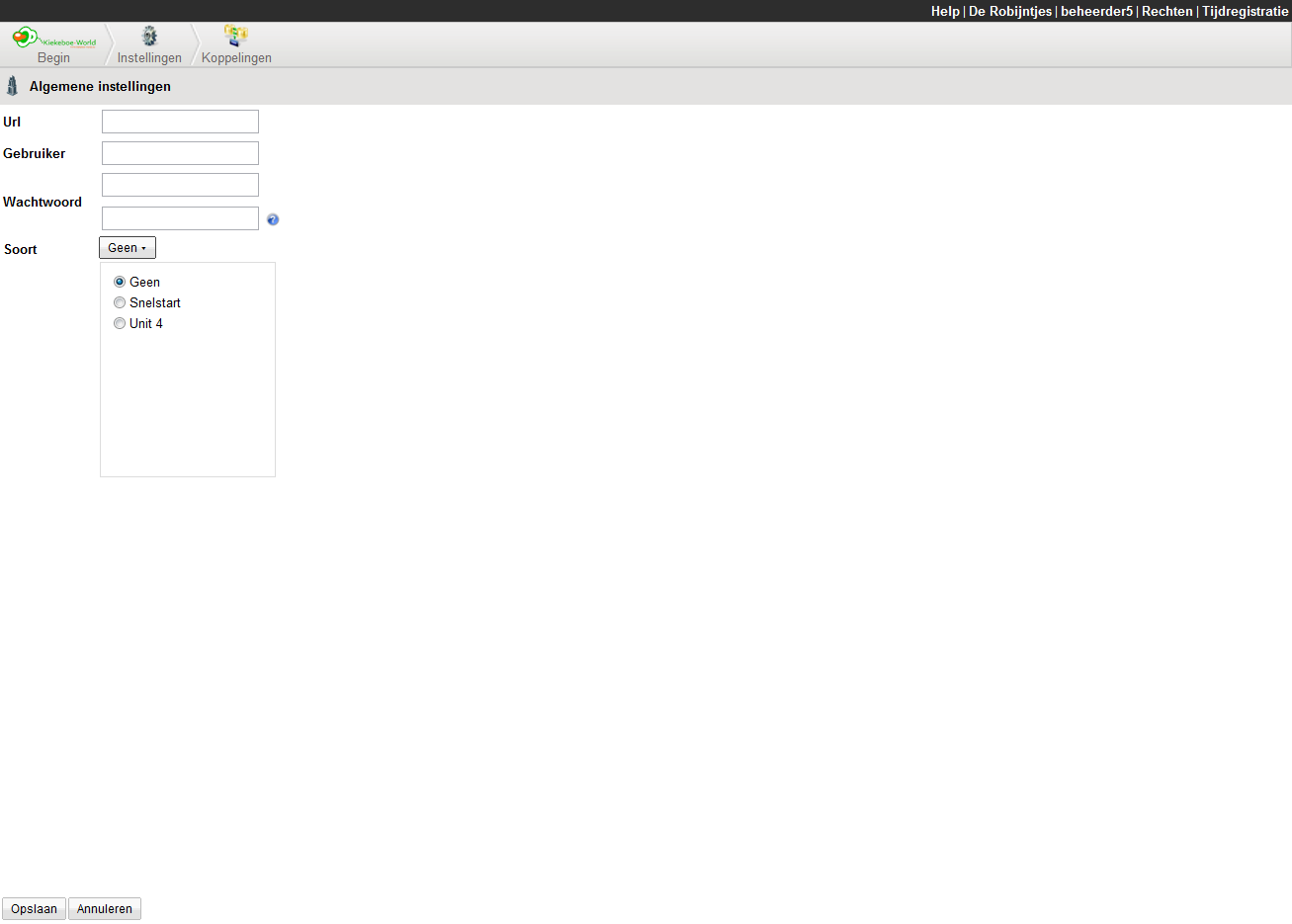Select the Snelstart radio option

tap(120, 302)
